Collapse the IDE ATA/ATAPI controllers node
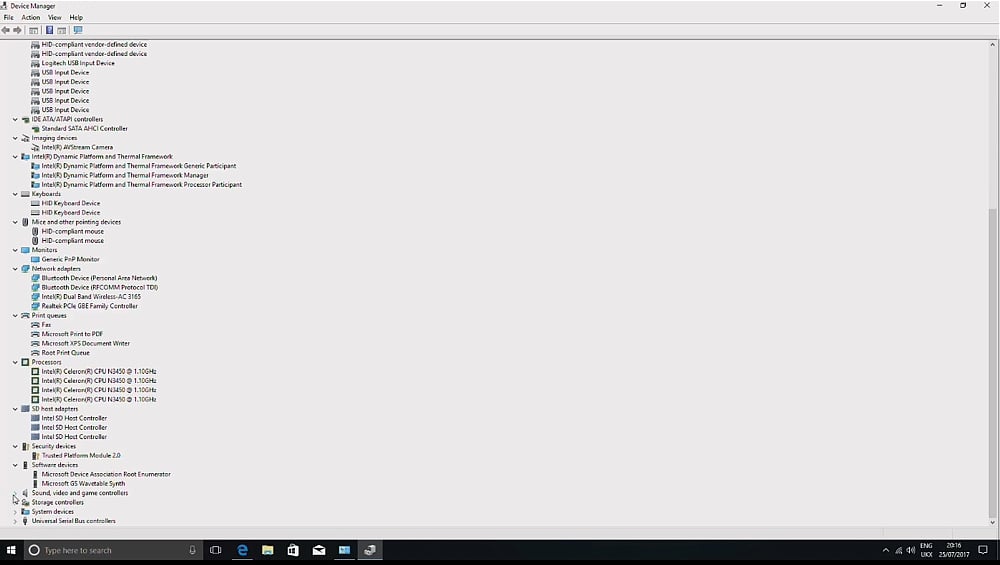This screenshot has width=1000, height=565. (15, 119)
